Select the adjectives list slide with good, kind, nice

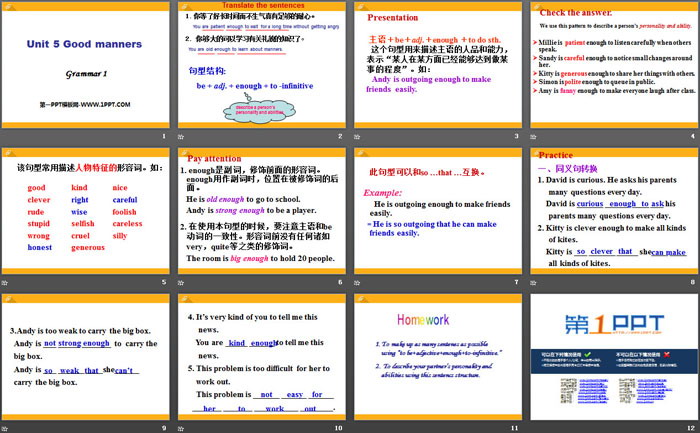coord(86,211)
